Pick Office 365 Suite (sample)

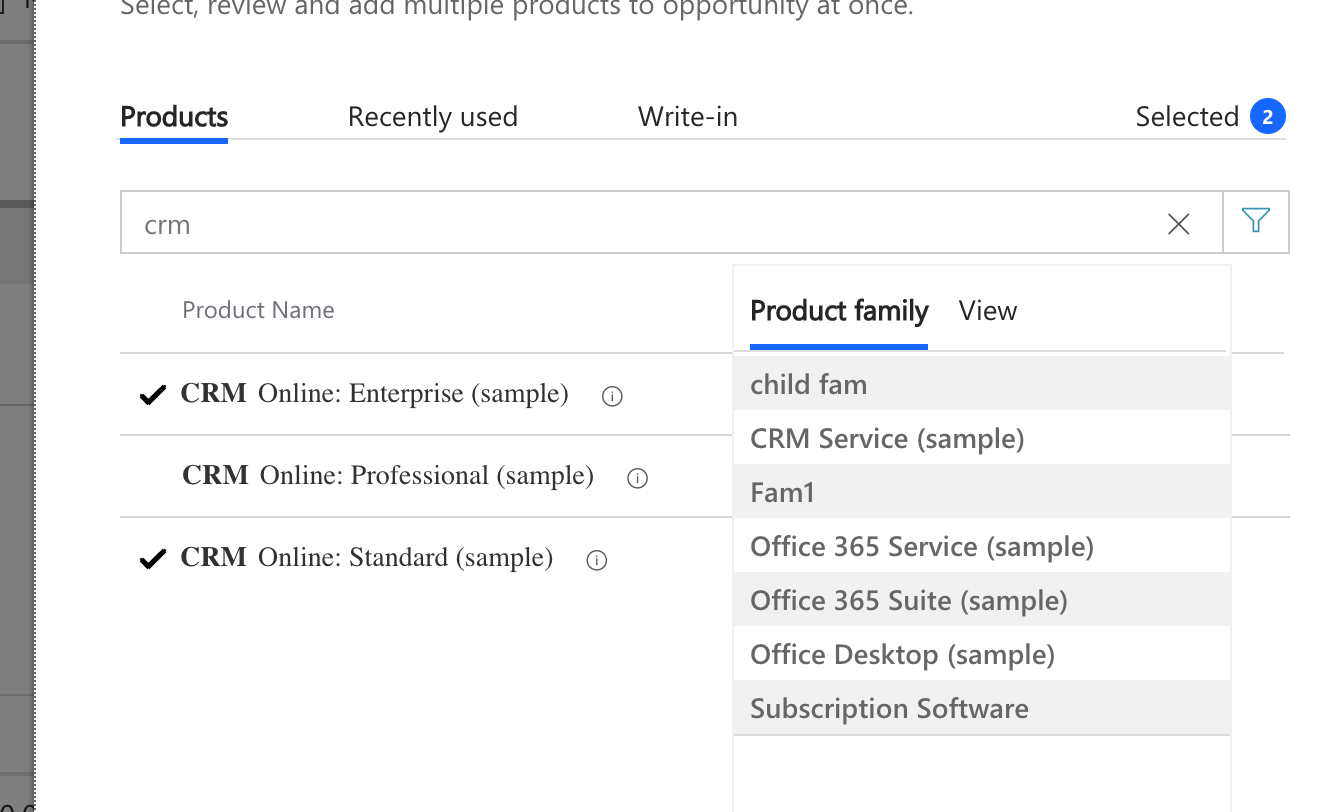(982, 600)
